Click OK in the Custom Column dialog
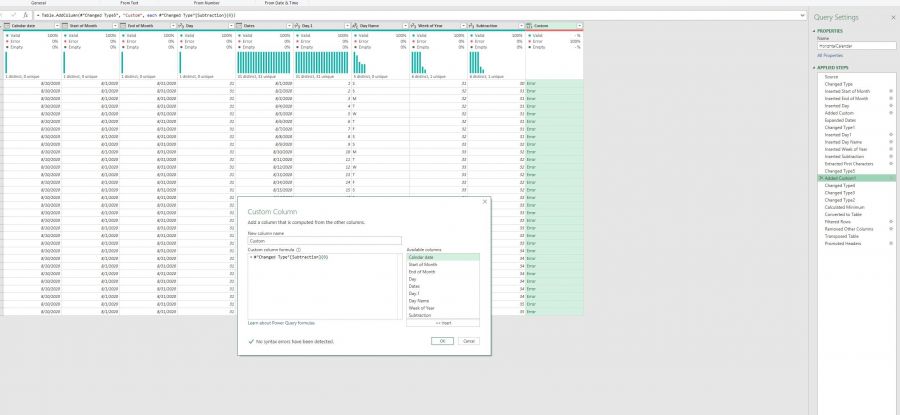This screenshot has width=900, height=415. point(442,341)
